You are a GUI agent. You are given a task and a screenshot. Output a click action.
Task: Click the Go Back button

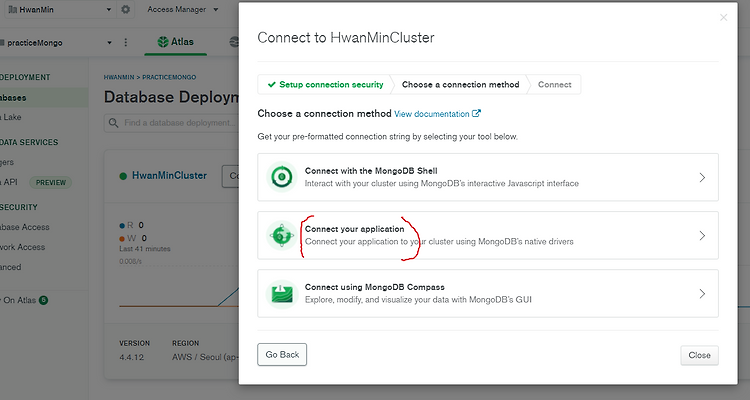(282, 355)
